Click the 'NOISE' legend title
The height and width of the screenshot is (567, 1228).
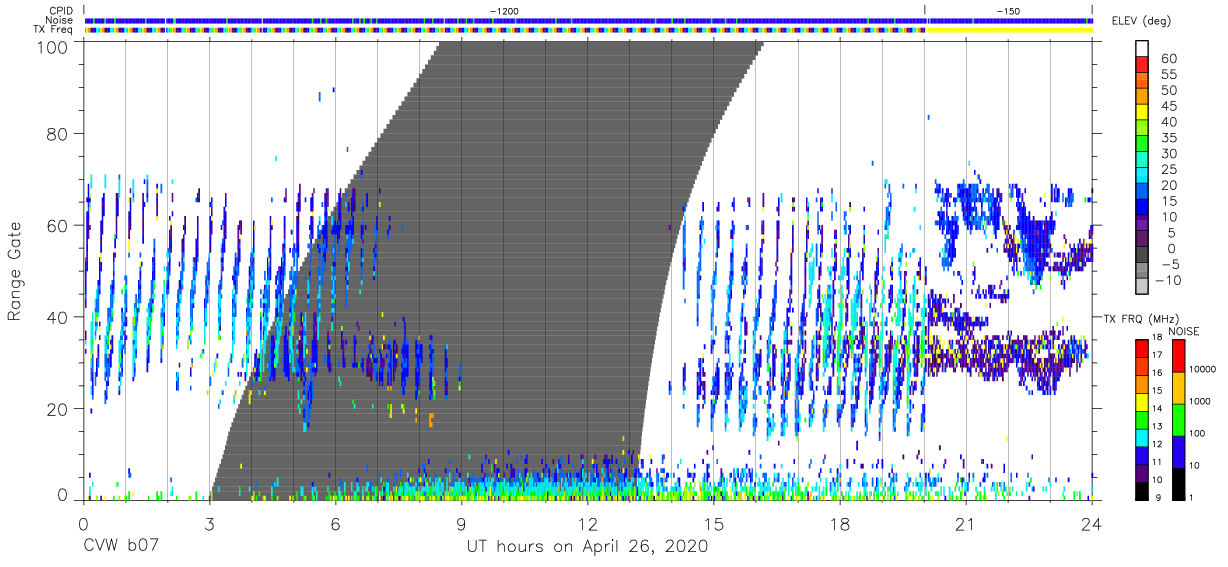[1184, 331]
